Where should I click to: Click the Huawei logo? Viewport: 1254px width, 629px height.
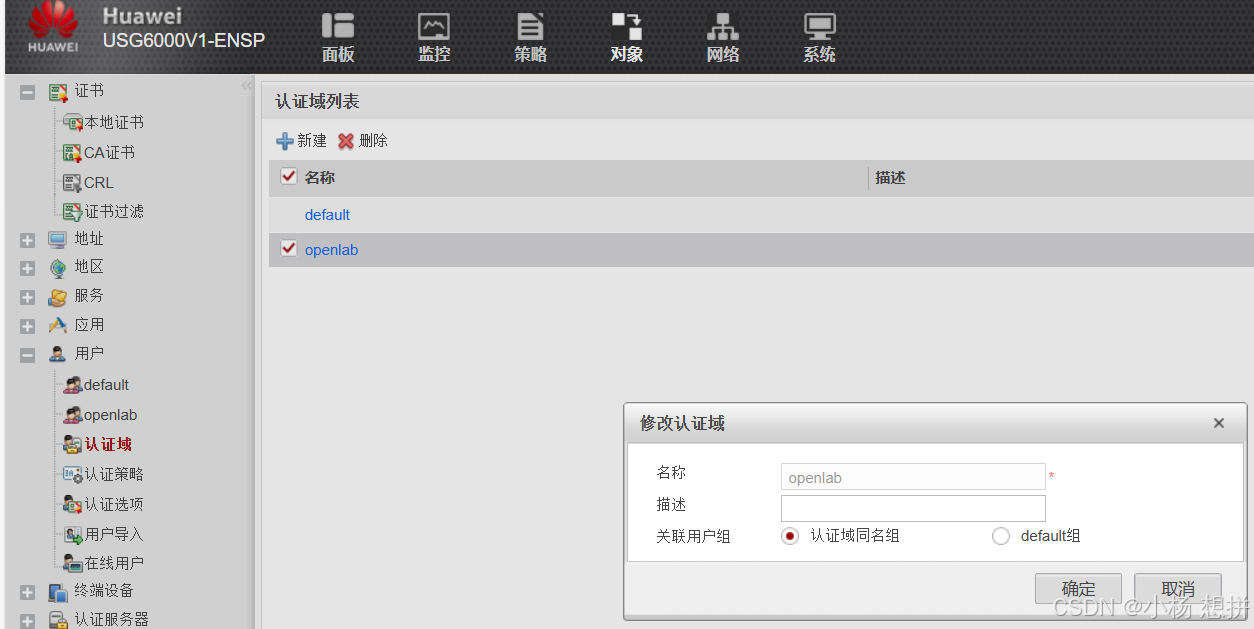pyautogui.click(x=53, y=28)
